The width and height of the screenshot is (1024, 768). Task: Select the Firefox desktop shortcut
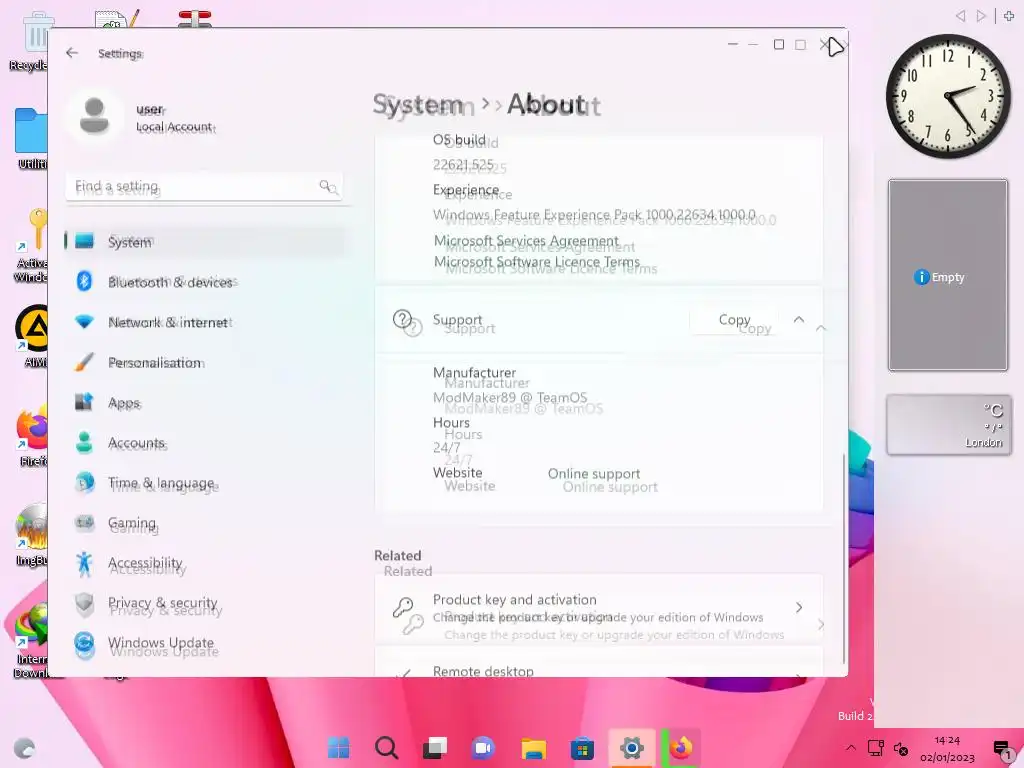(x=33, y=436)
